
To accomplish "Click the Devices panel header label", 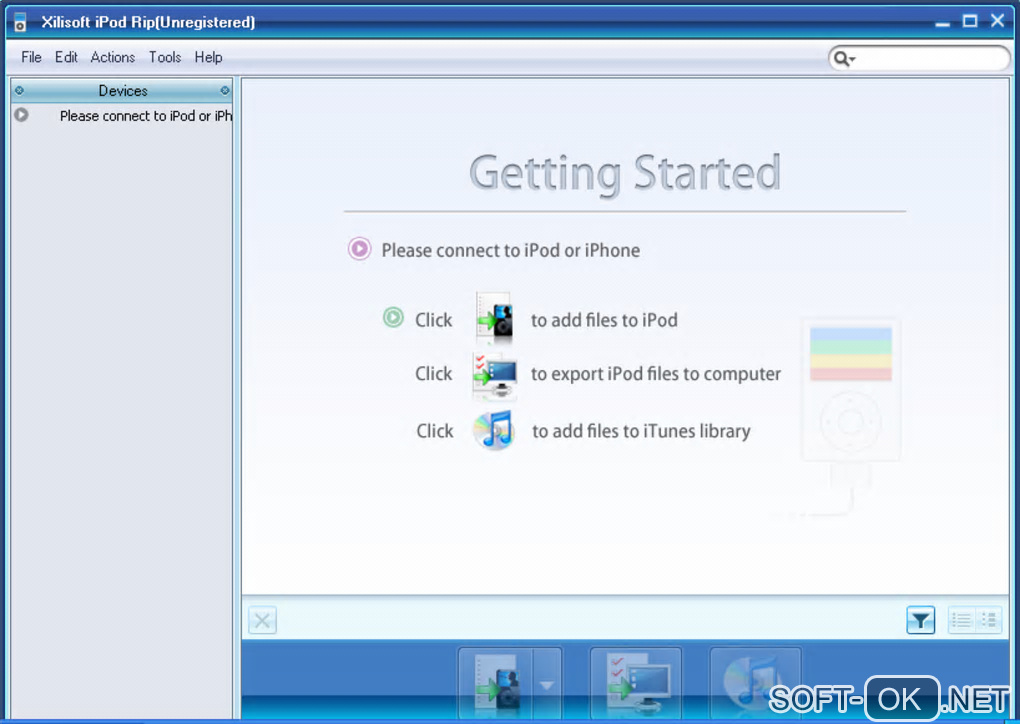I will [x=123, y=91].
